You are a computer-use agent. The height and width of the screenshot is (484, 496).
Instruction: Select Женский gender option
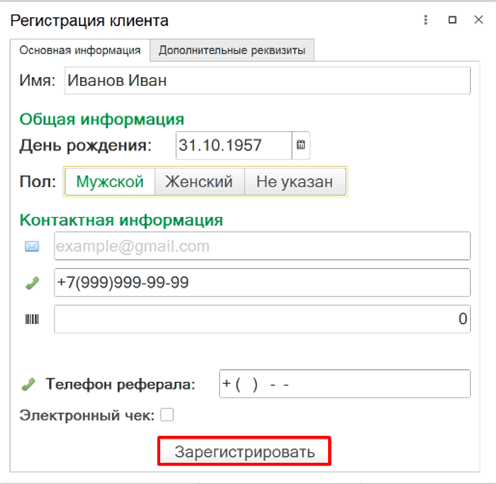(199, 182)
